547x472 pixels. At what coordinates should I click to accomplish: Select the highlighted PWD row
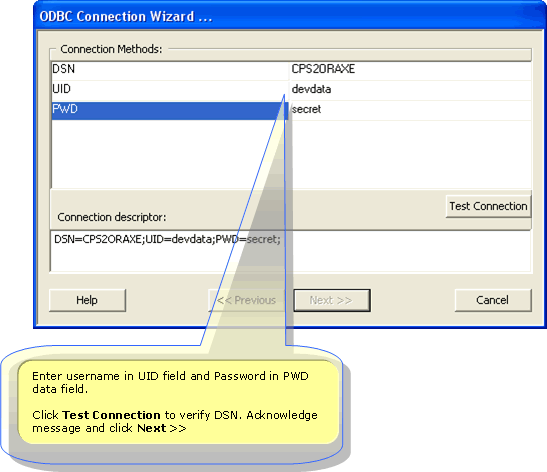coord(170,110)
